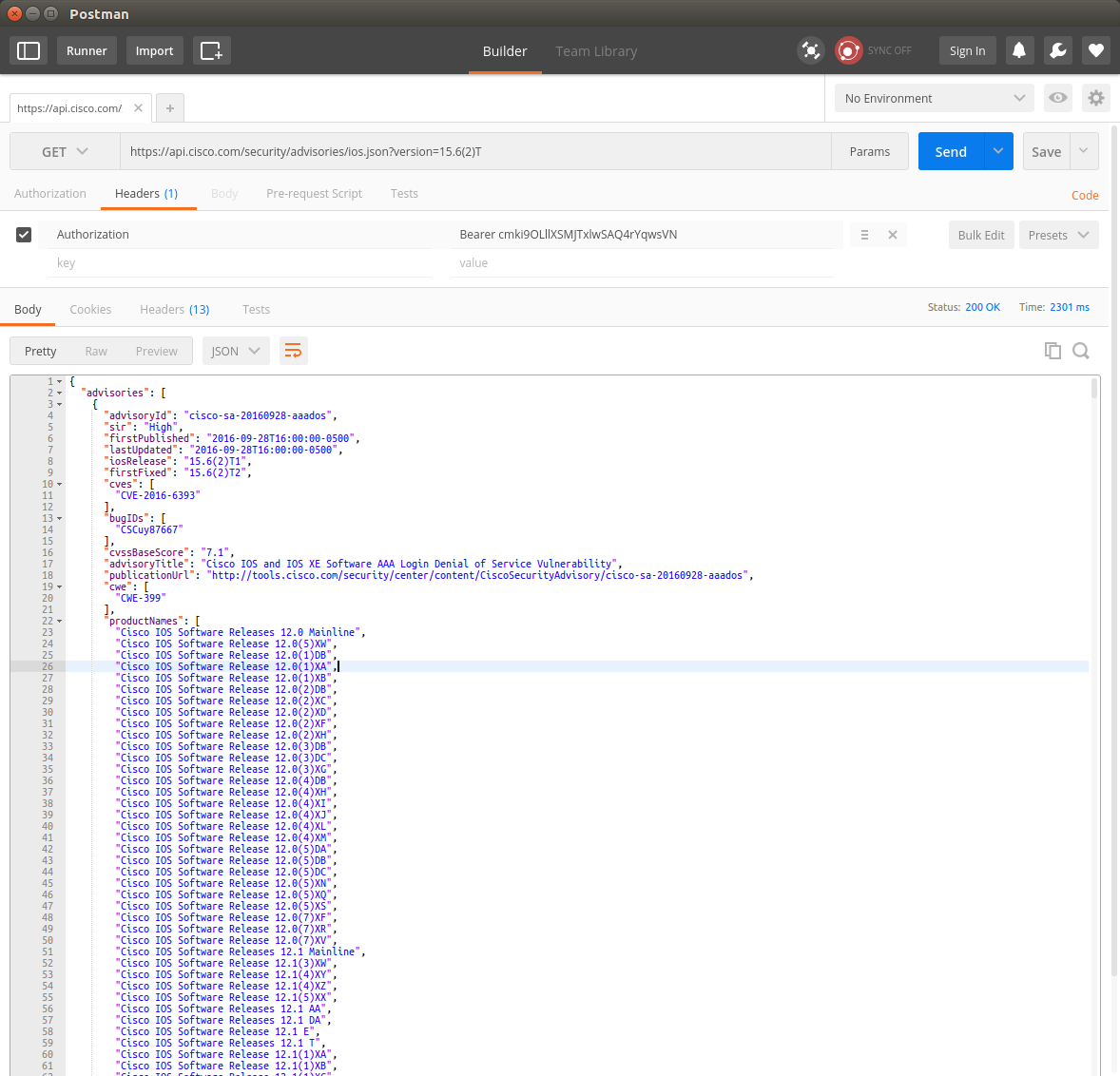
Task: Click environment quick look eye icon
Action: pyautogui.click(x=1057, y=98)
